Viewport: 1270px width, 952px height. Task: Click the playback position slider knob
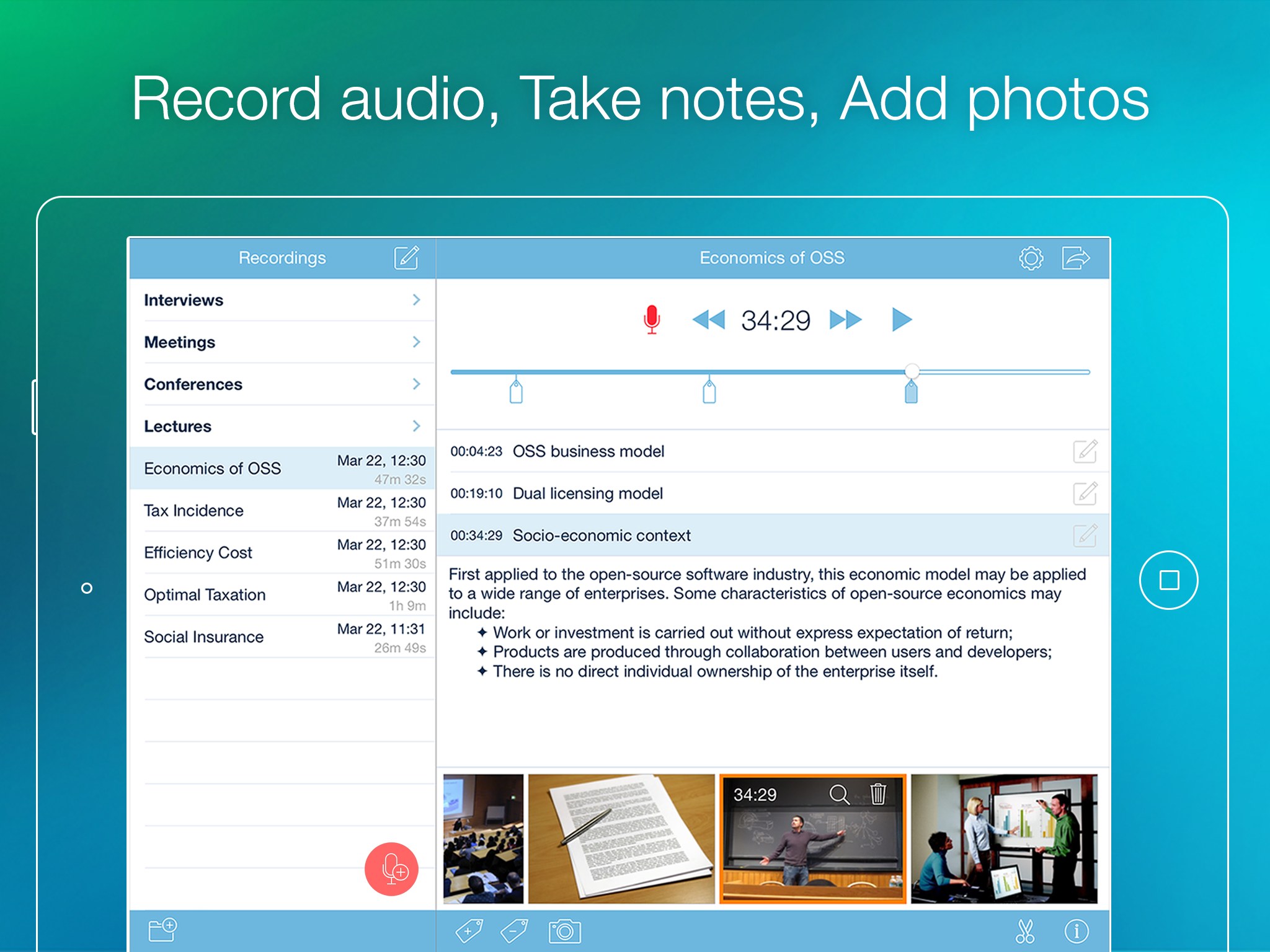click(x=912, y=371)
